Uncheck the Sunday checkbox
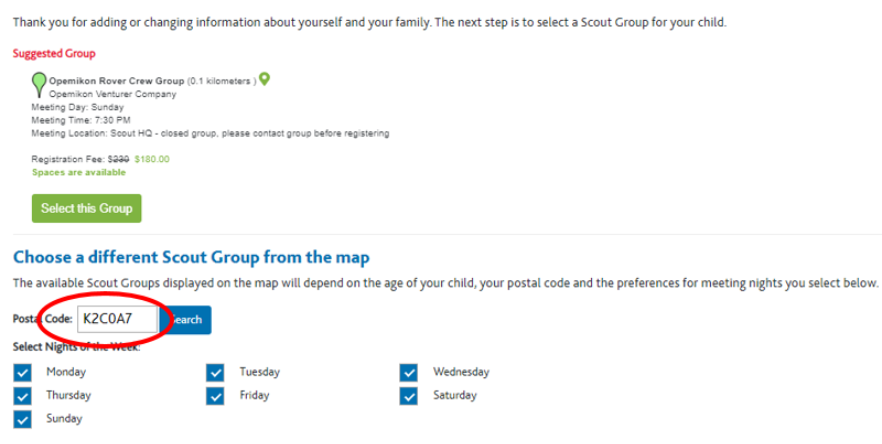This screenshot has width=882, height=444. pyautogui.click(x=23, y=419)
